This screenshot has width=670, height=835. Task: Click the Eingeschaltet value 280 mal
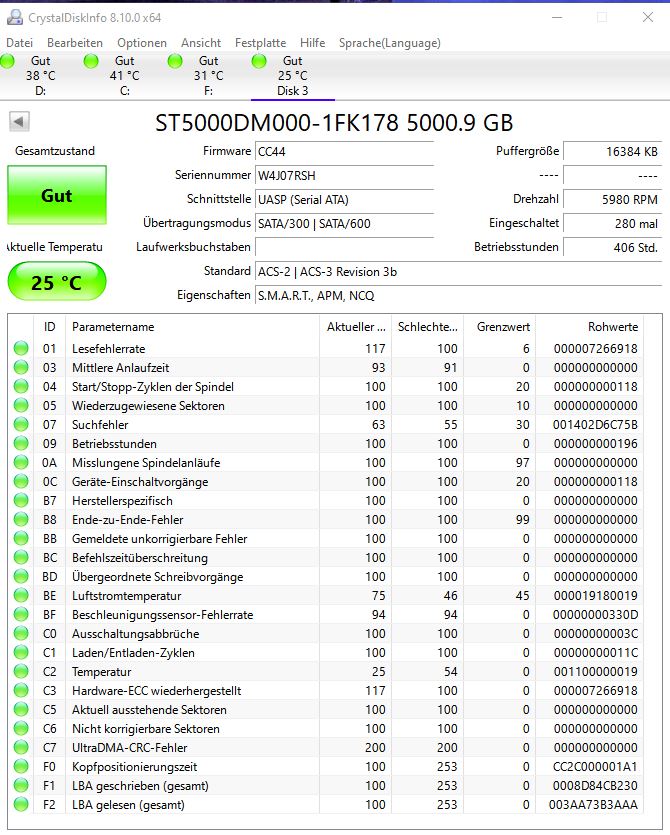pos(612,223)
